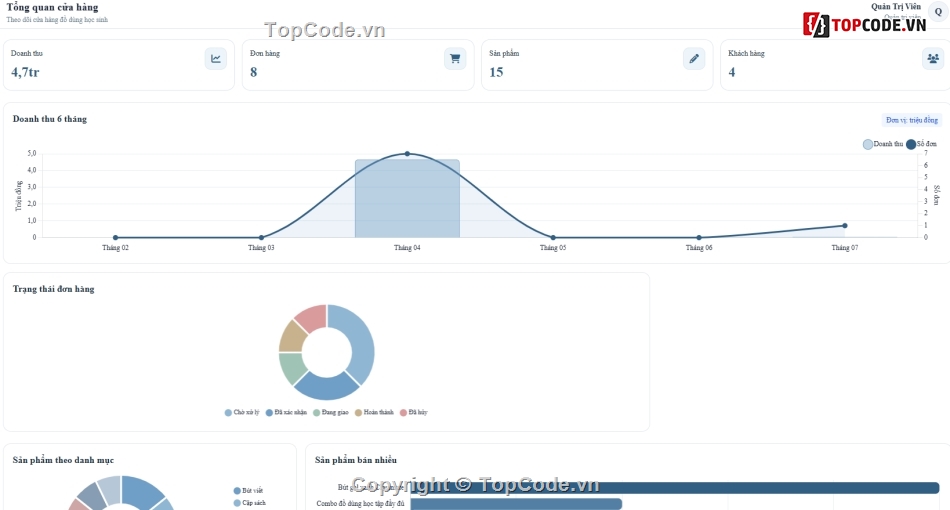The width and height of the screenshot is (950, 510).
Task: Click the Sản phẩm theo danh mục title
Action: point(63,460)
